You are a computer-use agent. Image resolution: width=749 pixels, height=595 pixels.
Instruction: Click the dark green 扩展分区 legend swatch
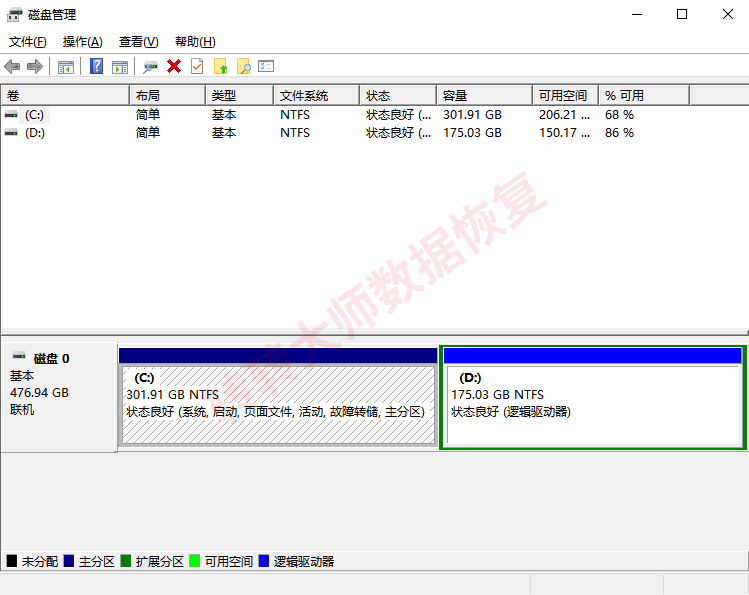click(126, 561)
